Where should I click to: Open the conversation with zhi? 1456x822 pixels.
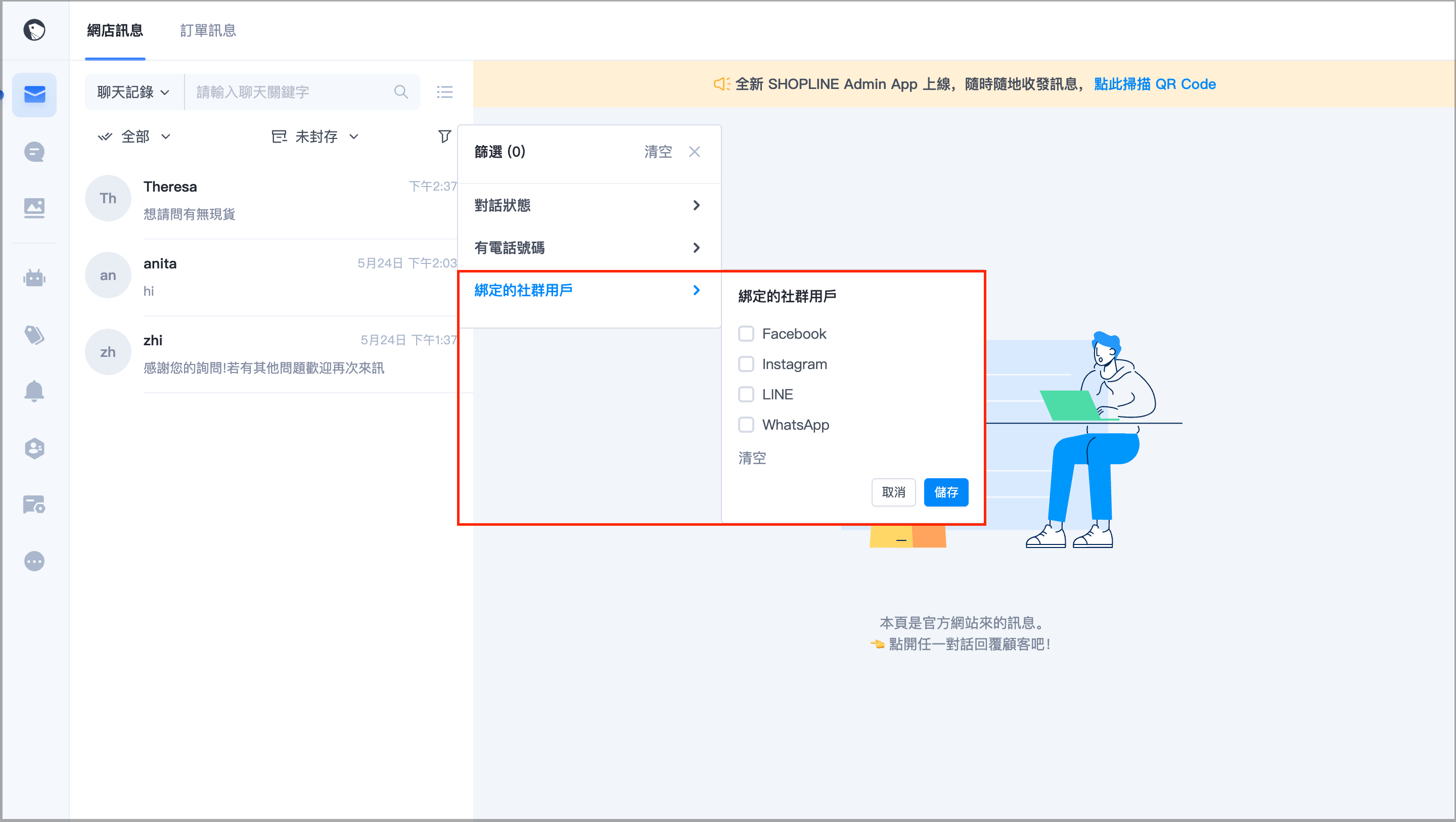pos(271,353)
